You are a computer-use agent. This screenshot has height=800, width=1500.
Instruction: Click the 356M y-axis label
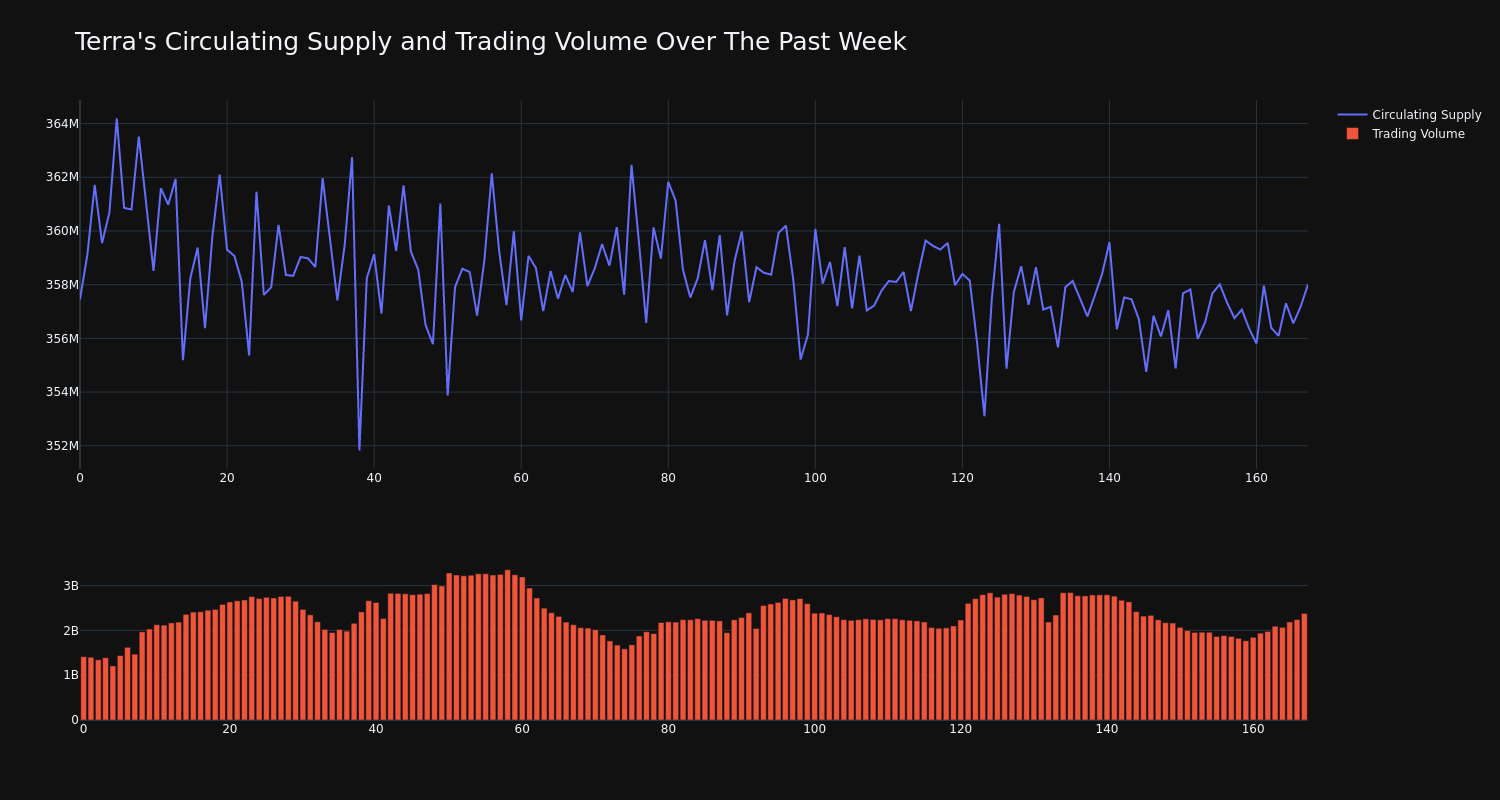[62, 338]
